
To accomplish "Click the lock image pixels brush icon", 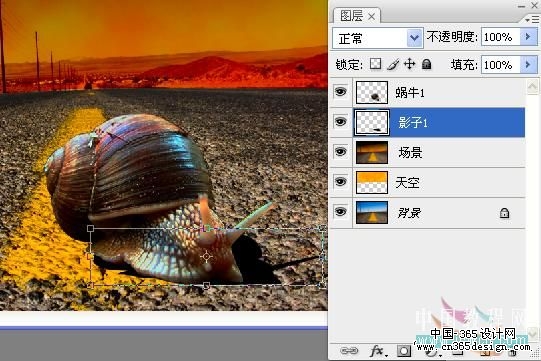I will (393, 64).
